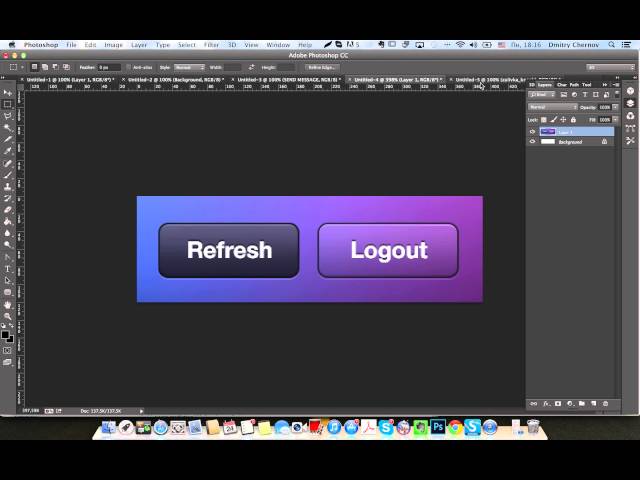Toggle smart object layer filter
Screen dimensions: 640x480
606,95
